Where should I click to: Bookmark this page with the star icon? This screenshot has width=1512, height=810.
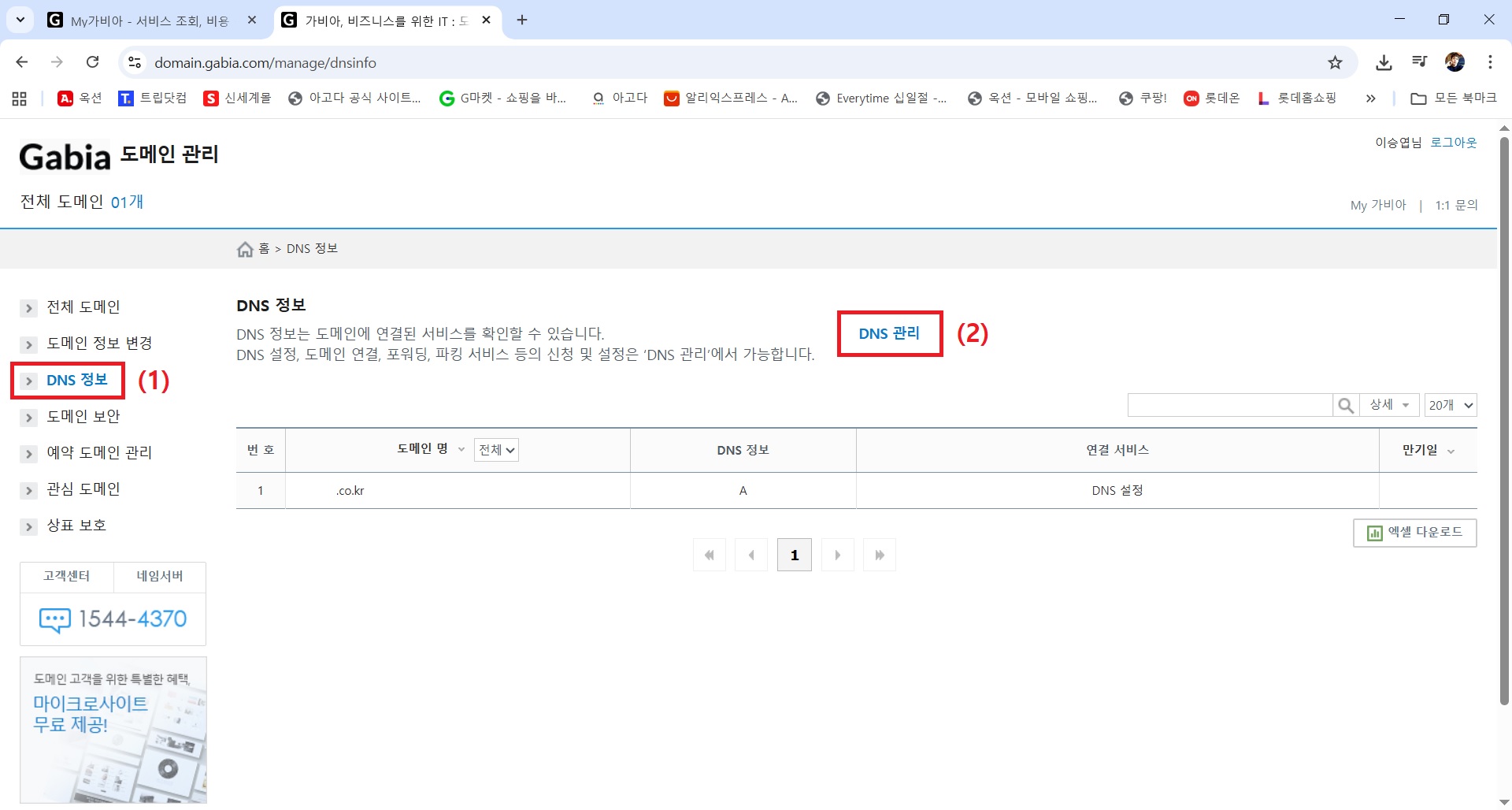(1335, 62)
